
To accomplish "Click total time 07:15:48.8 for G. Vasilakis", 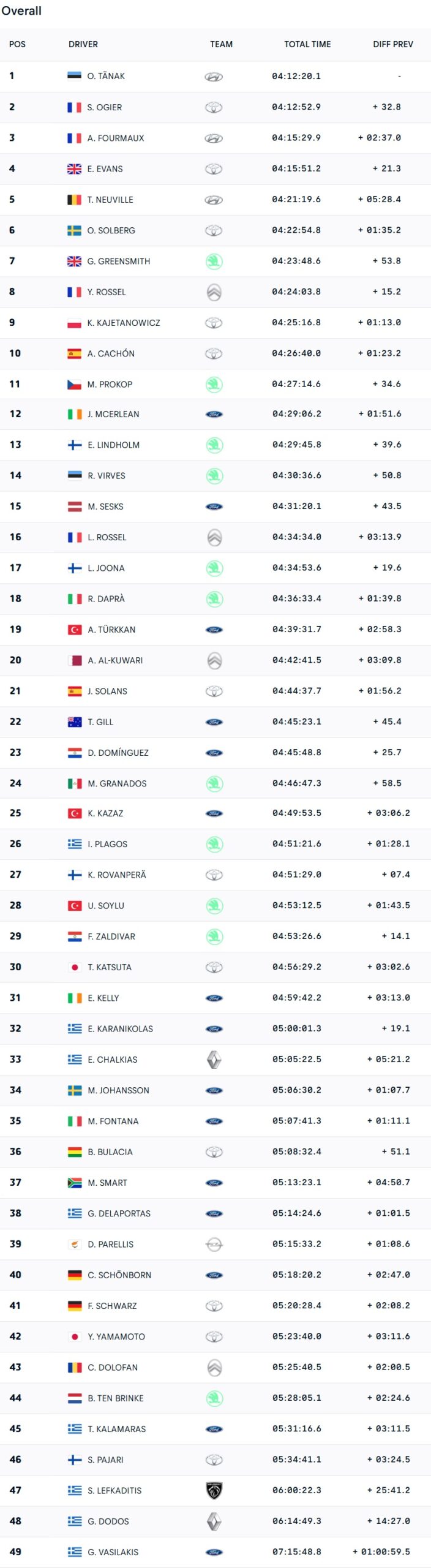I will pyautogui.click(x=297, y=1551).
